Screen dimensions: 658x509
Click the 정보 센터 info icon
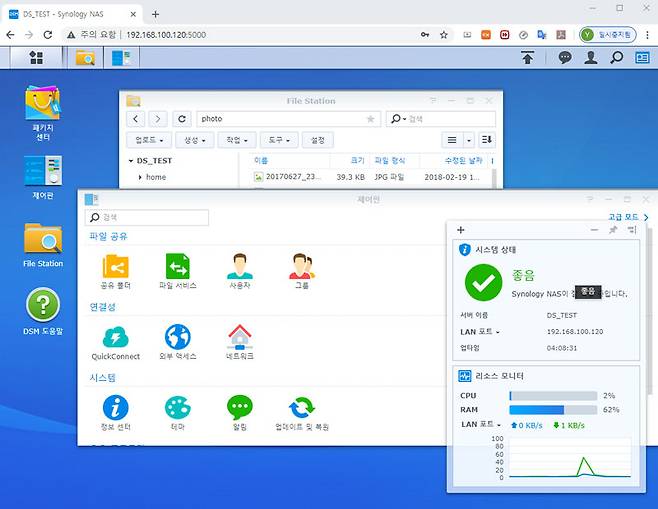coord(115,408)
